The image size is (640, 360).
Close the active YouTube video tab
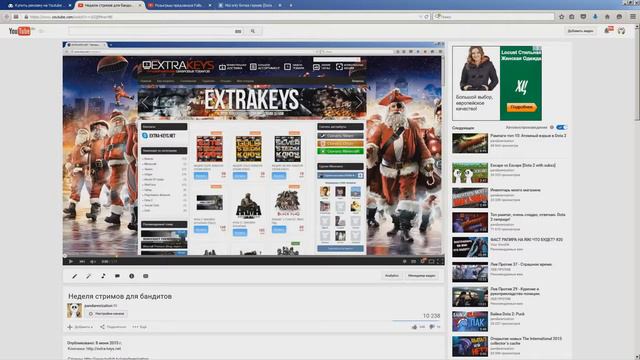click(x=140, y=5)
